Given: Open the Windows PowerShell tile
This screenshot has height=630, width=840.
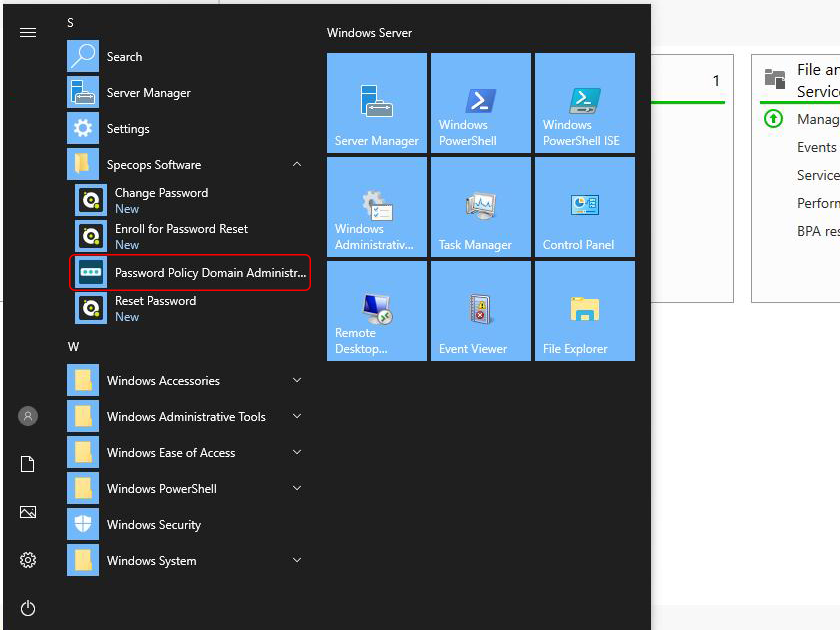Looking at the screenshot, I should click(481, 103).
